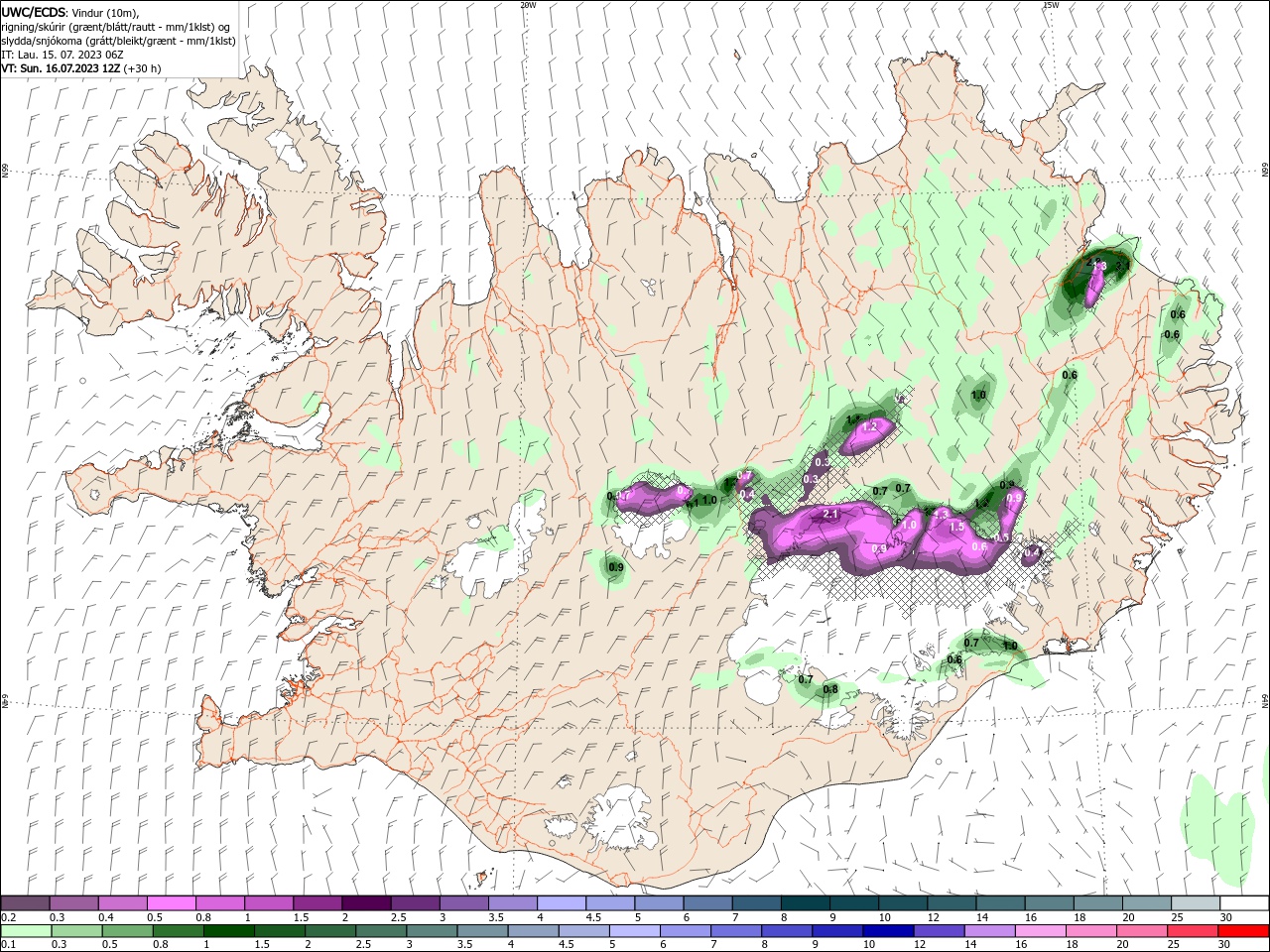Click dark teal top-row swatch between 8 and 9
This screenshot has height=952, width=1270.
tap(805, 903)
